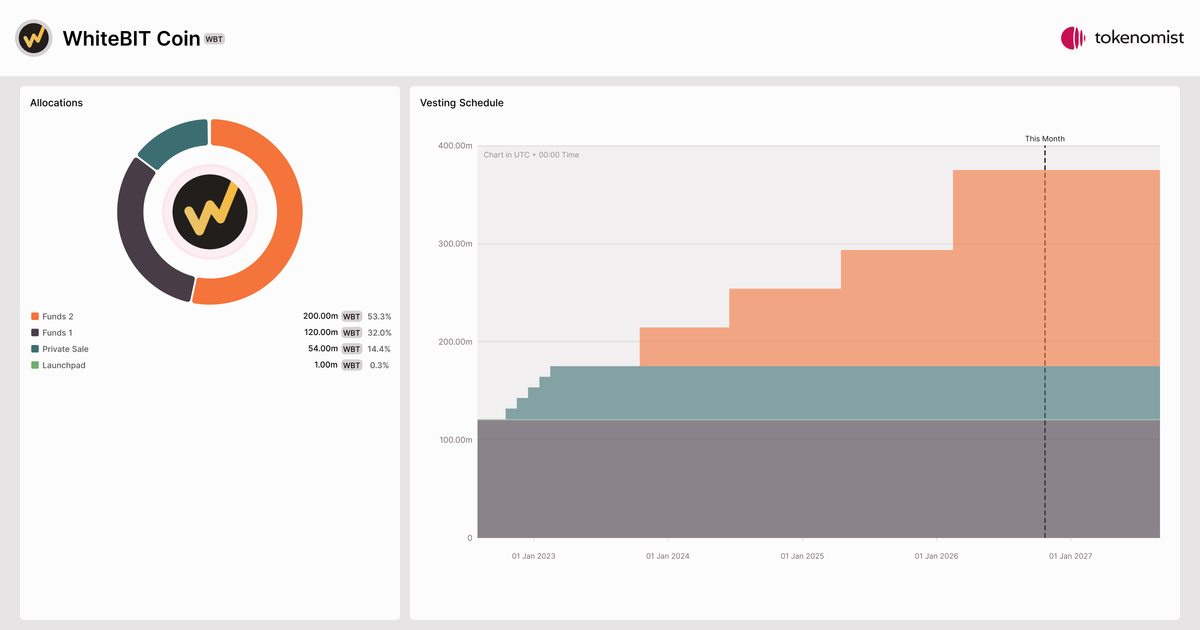Screen dimensions: 1200x630
Task: Click the 400.00m y-axis label
Action: [x=454, y=146]
